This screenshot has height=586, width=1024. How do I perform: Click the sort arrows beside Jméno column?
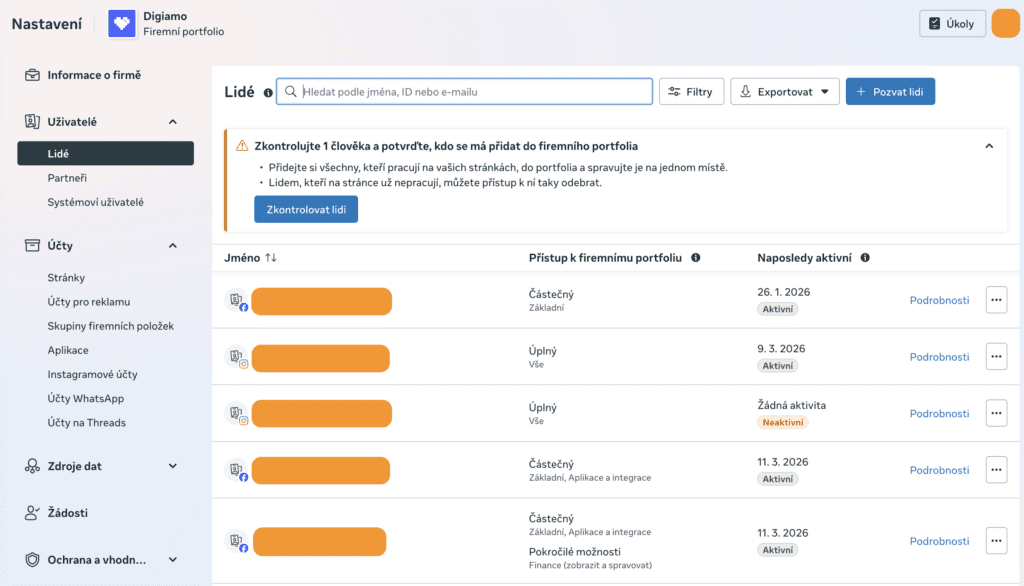pyautogui.click(x=271, y=258)
